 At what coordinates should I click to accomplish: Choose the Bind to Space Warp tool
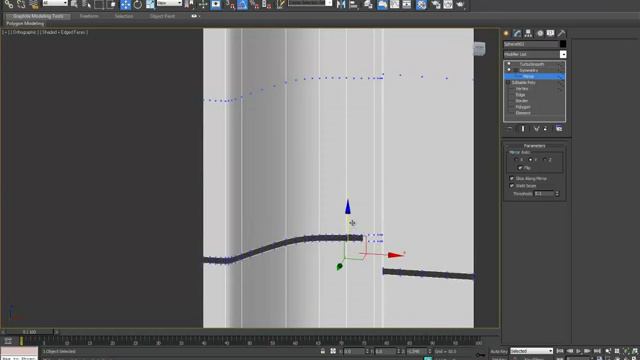pyautogui.click(x=34, y=4)
